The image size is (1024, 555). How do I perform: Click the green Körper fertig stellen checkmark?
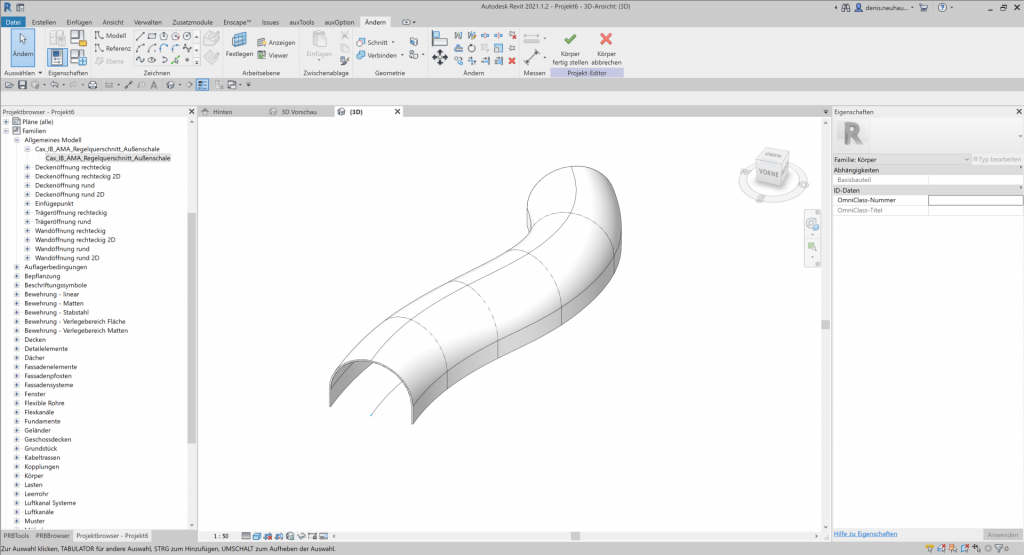pos(570,40)
